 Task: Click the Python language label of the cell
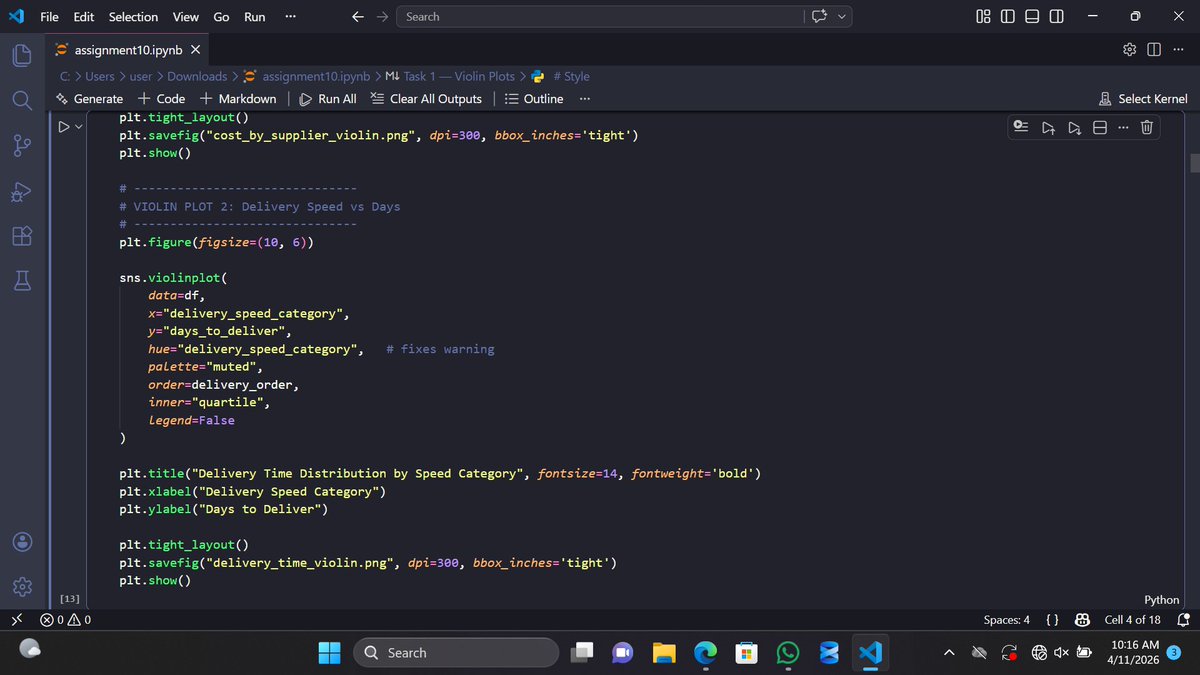1161,599
